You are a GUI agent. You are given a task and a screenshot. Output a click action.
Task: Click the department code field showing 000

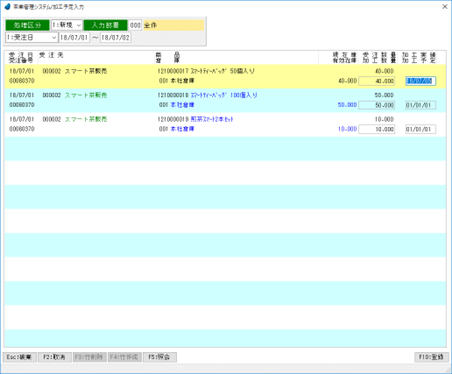[x=135, y=25]
